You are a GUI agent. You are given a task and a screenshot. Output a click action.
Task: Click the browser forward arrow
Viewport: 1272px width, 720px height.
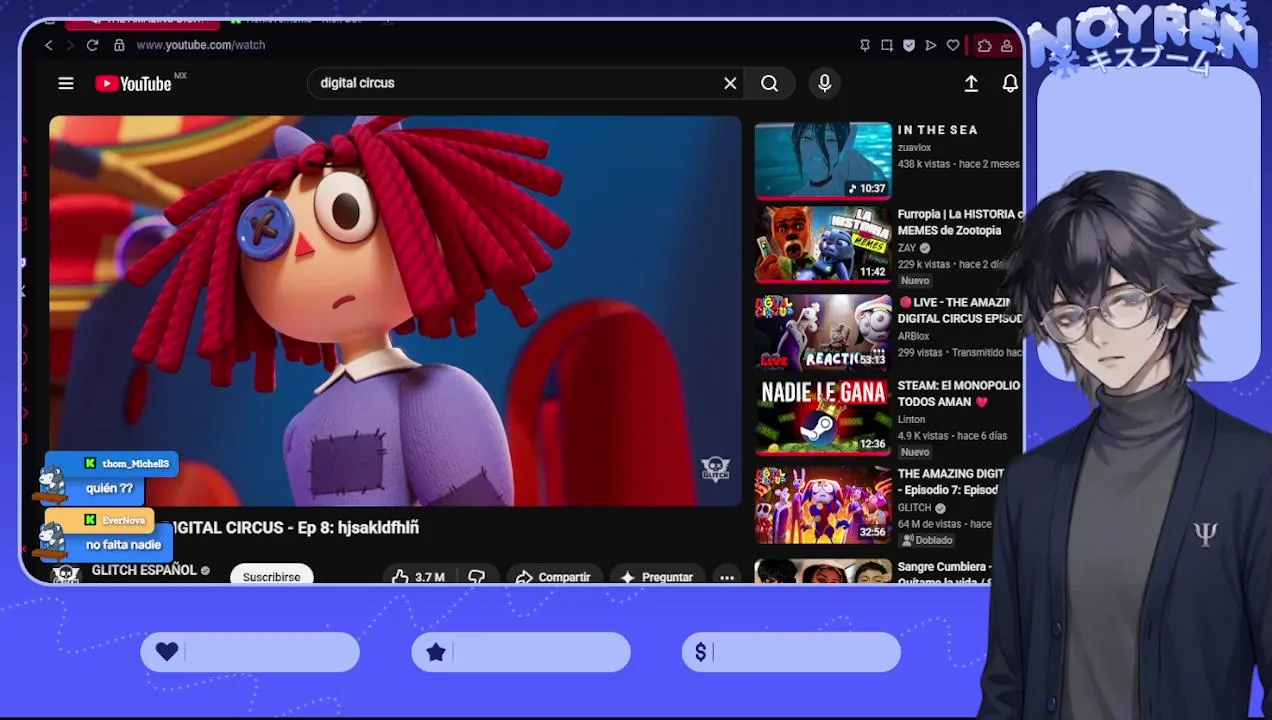click(70, 45)
